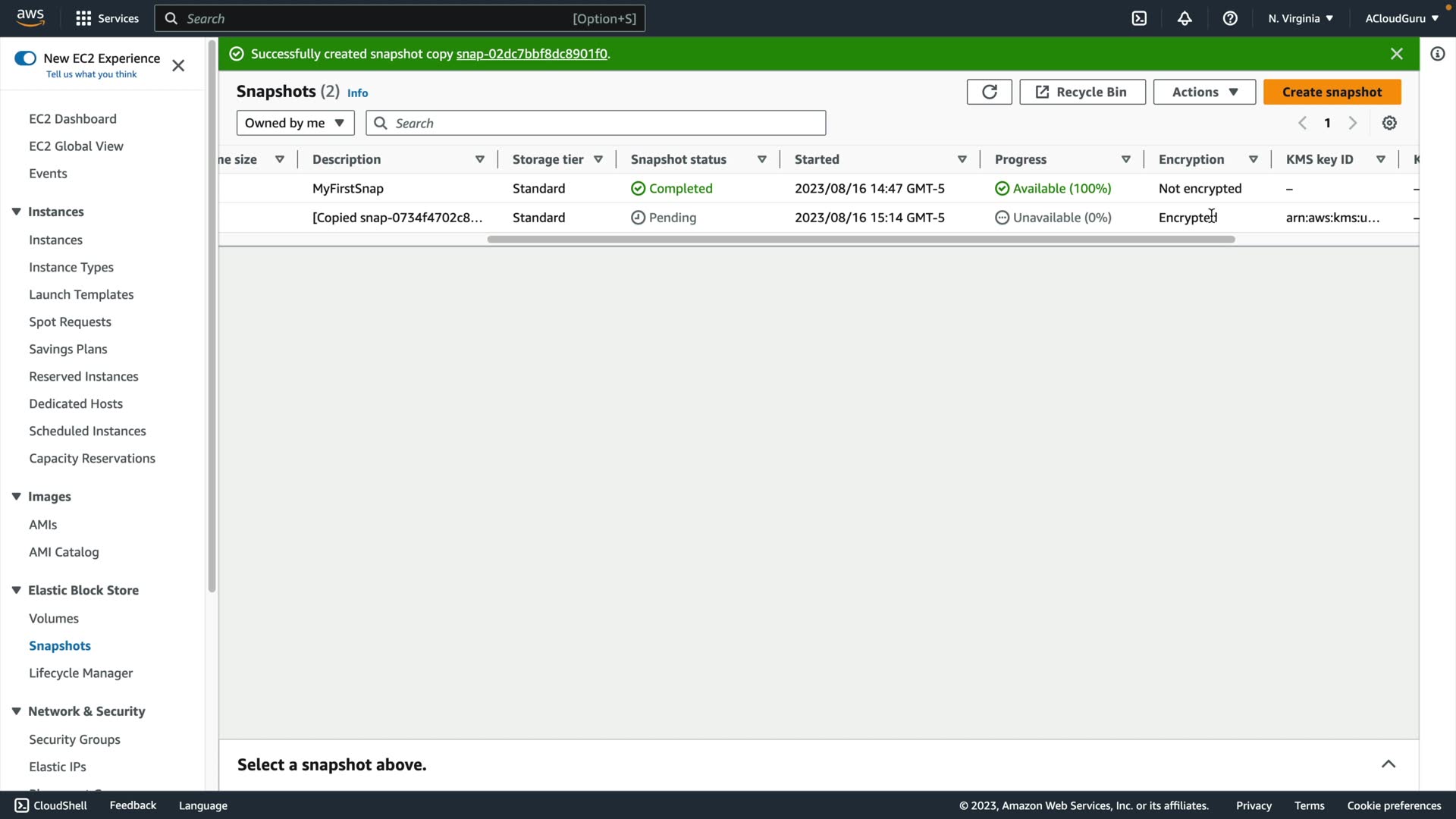Image resolution: width=1456 pixels, height=819 pixels.
Task: Open the Services grid menu
Action: [x=107, y=18]
